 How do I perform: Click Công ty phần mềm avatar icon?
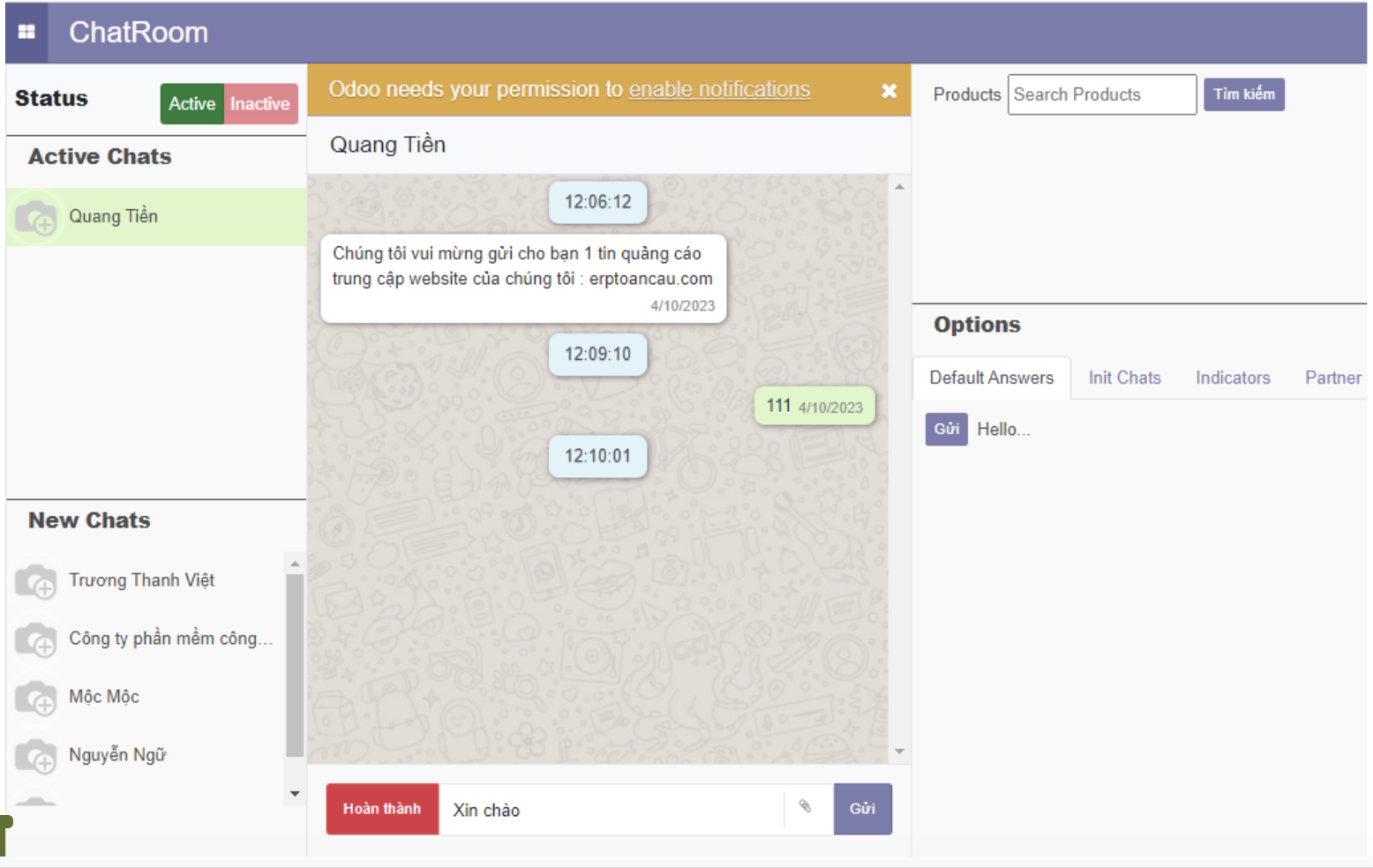(x=36, y=640)
